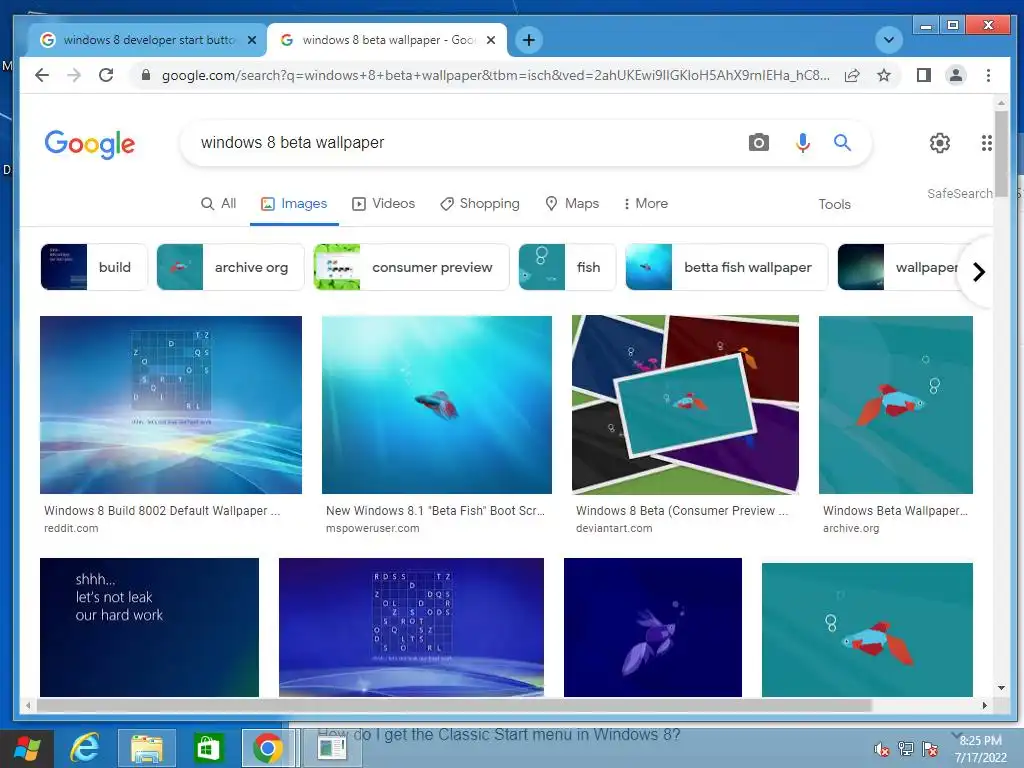Click the browser forward arrow
Viewport: 1024px width, 768px height.
tap(74, 75)
